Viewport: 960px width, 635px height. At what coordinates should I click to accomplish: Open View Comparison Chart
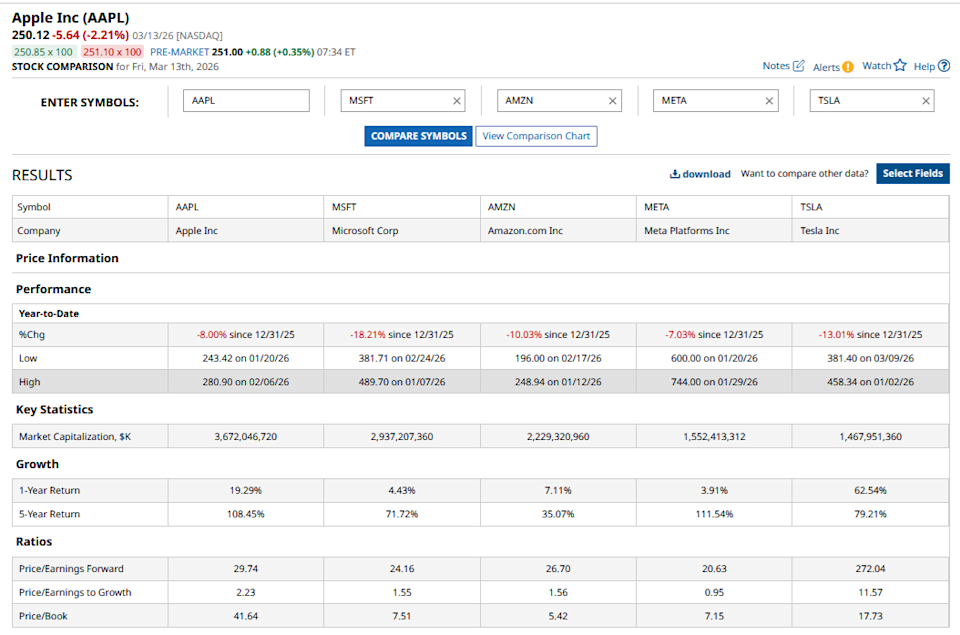click(536, 136)
